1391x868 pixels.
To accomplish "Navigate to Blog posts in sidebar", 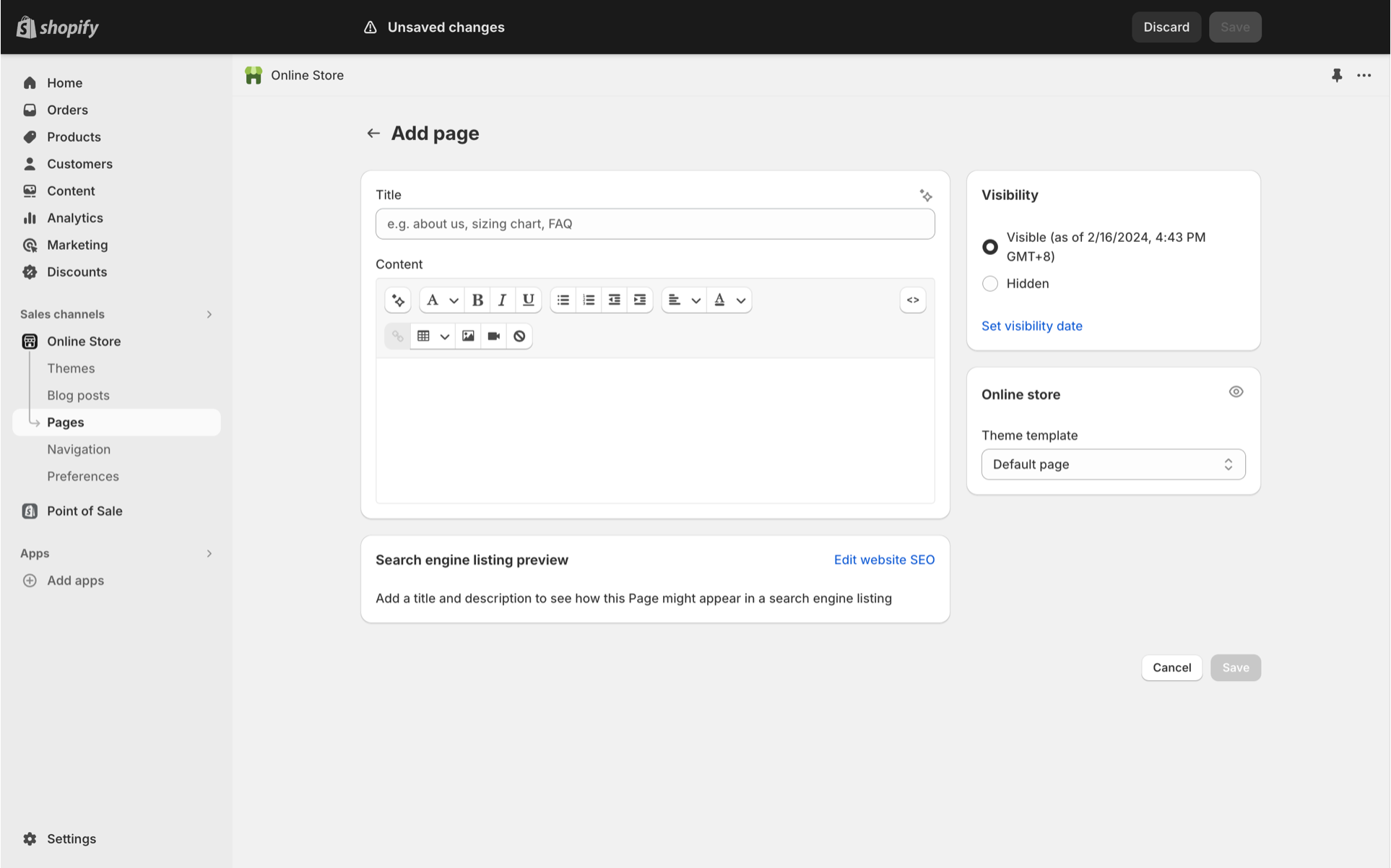I will click(x=78, y=395).
